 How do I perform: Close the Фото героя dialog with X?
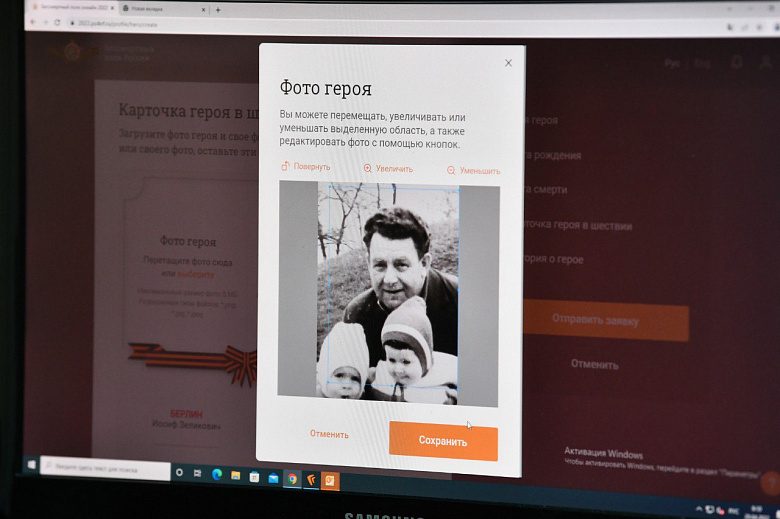[x=508, y=63]
